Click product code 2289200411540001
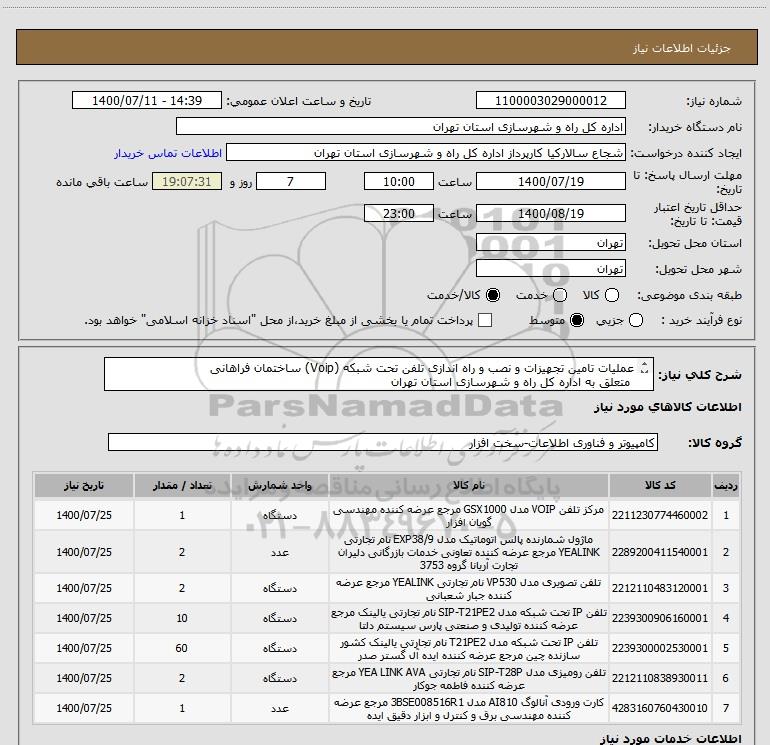Viewport: 770px width, 745px height. [660, 552]
